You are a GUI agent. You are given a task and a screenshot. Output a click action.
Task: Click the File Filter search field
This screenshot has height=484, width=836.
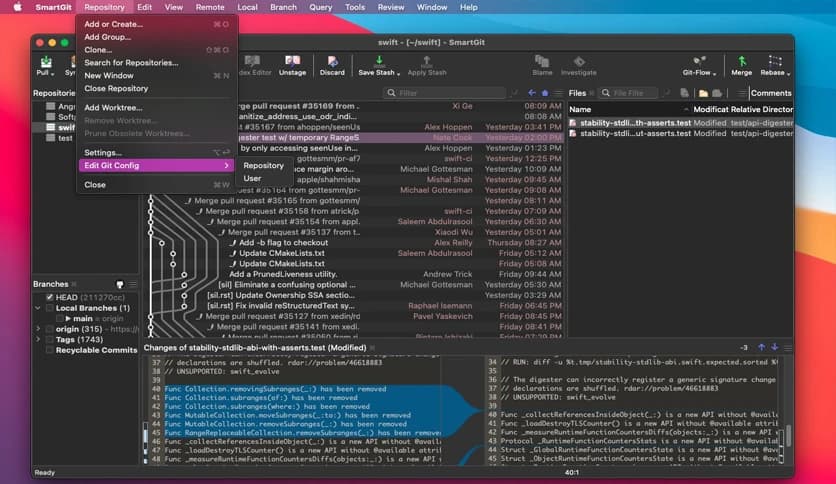pos(641,93)
